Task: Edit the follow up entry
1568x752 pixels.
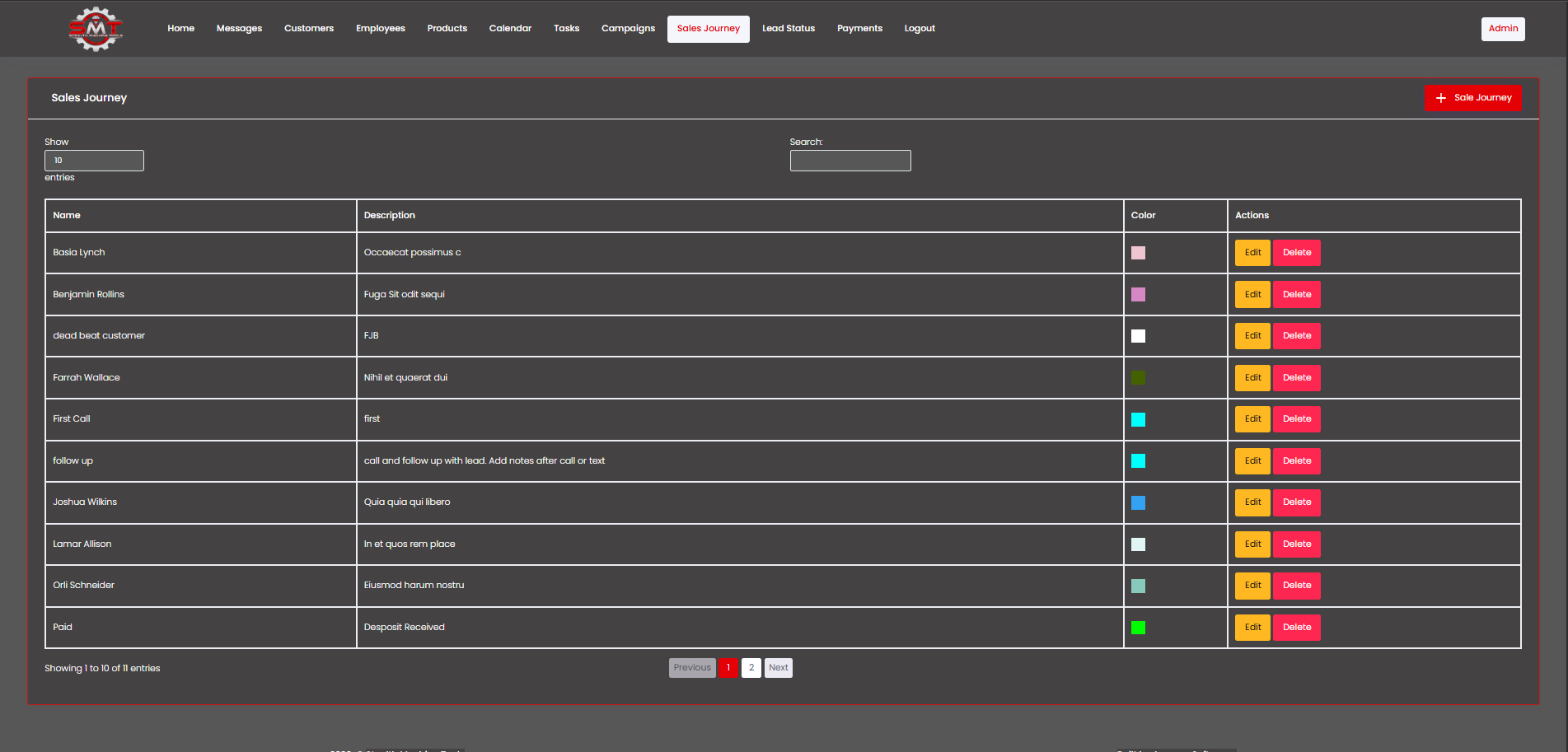Action: click(x=1252, y=461)
